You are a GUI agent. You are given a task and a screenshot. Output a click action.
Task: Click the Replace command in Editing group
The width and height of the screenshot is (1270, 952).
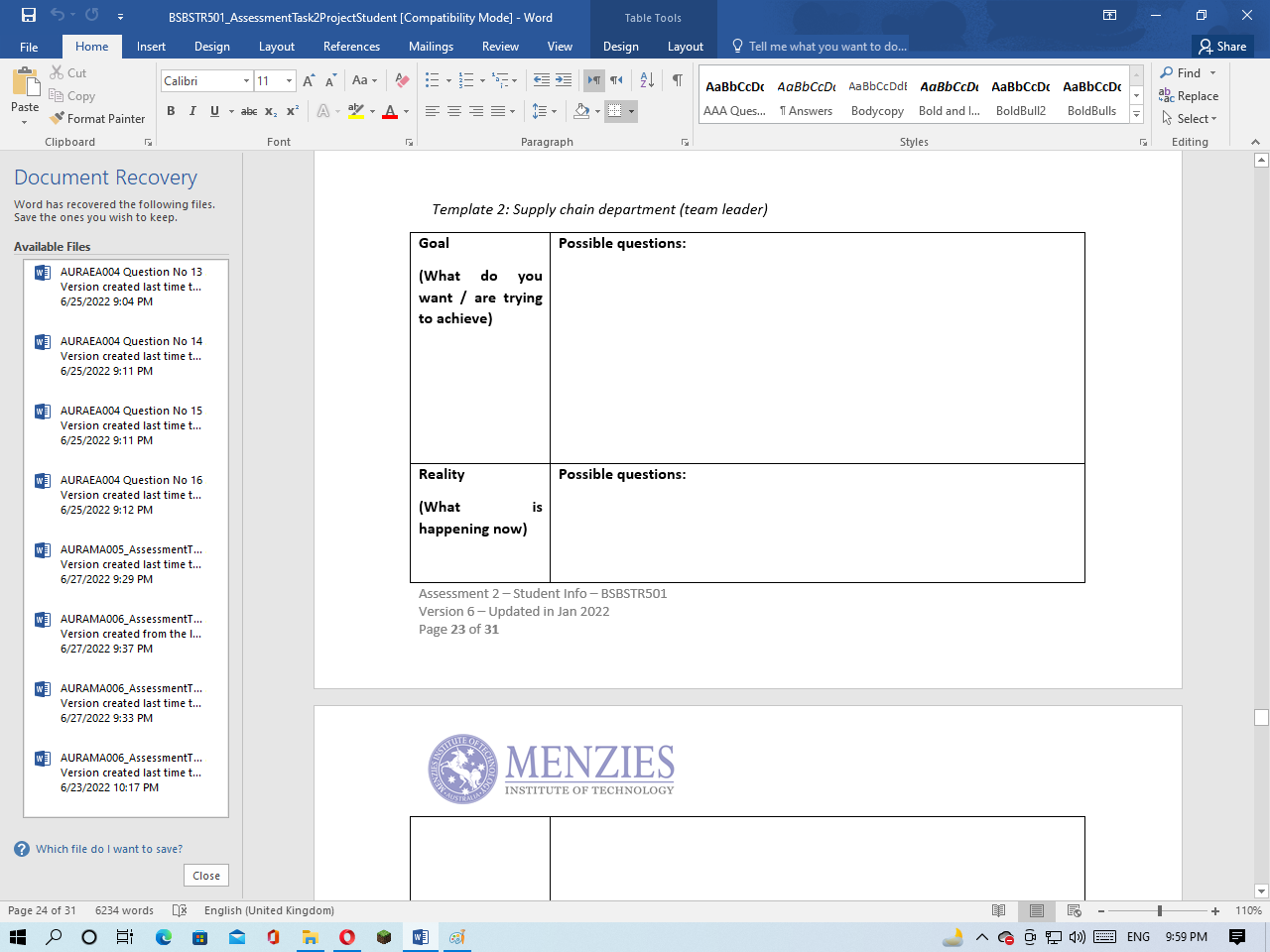coord(1190,95)
